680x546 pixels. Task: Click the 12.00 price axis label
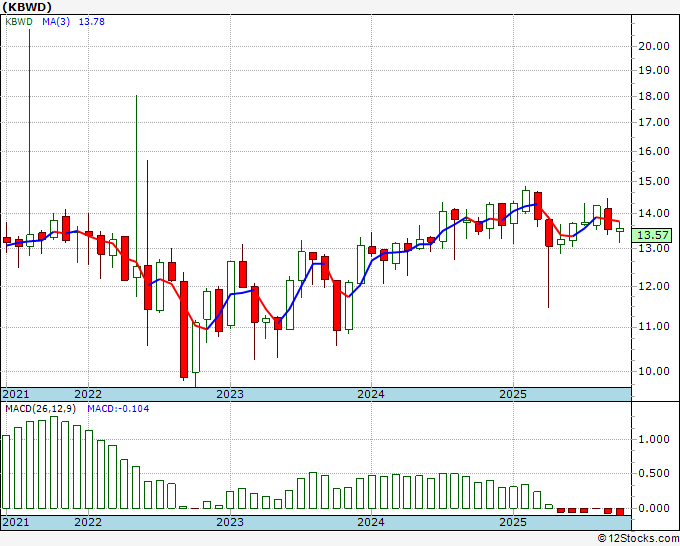tap(654, 286)
